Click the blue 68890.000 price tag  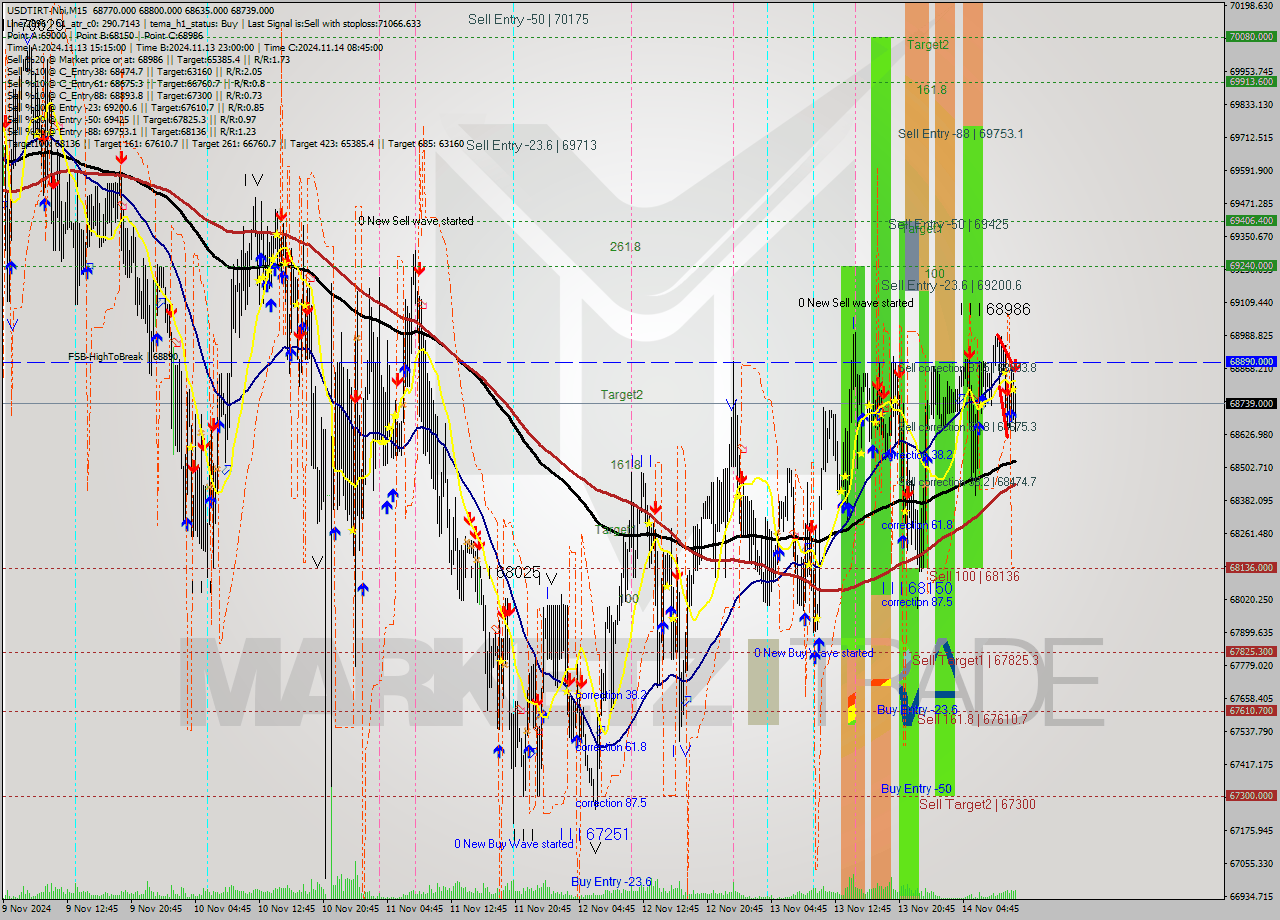pos(1250,361)
